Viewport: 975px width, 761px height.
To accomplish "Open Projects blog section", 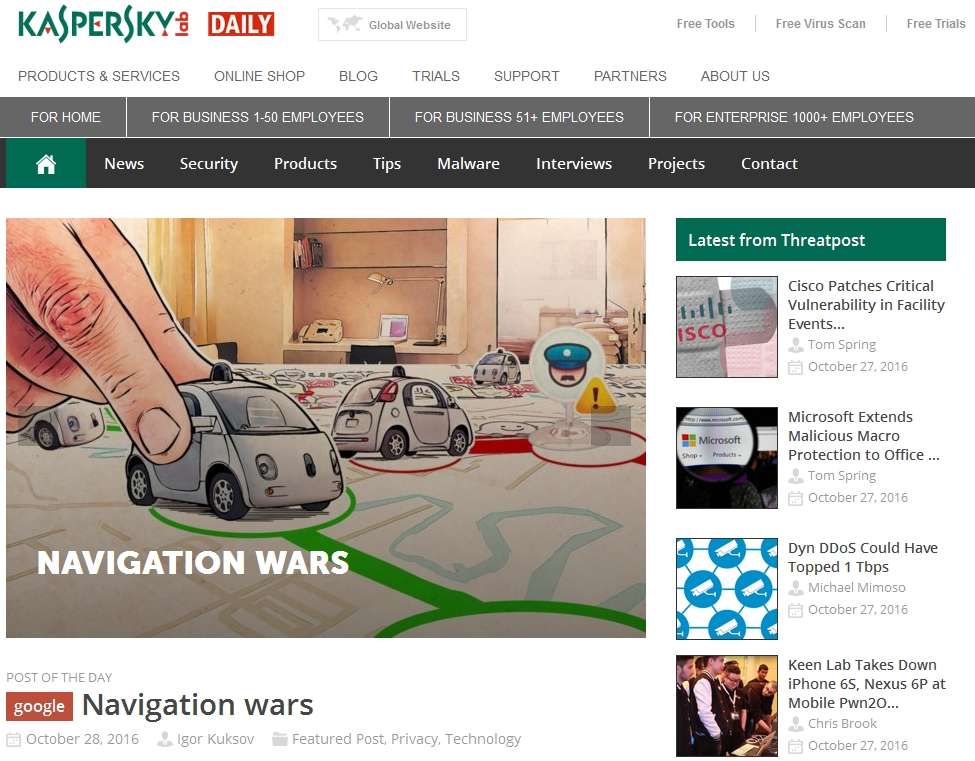I will point(677,164).
